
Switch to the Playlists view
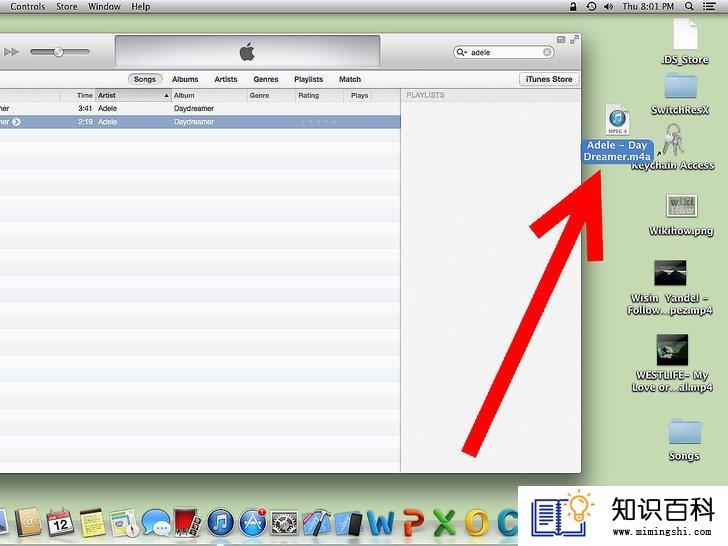click(x=309, y=79)
